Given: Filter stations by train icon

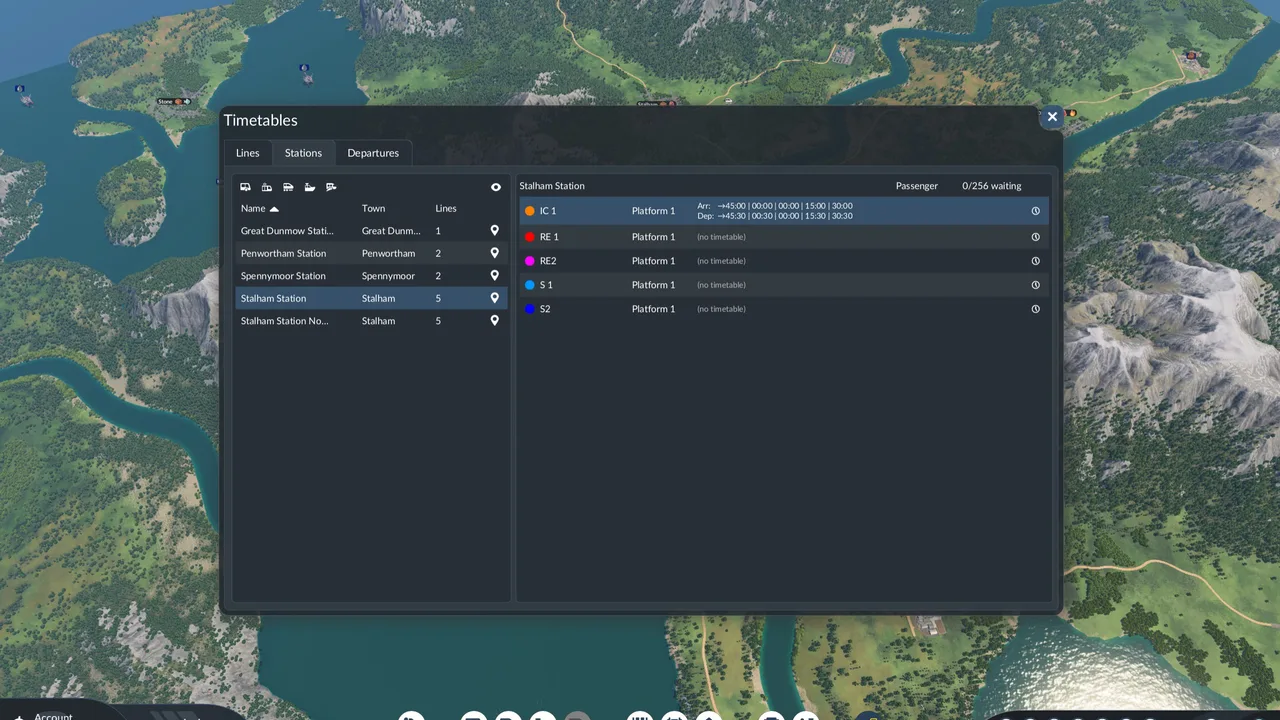Looking at the screenshot, I should (x=288, y=187).
